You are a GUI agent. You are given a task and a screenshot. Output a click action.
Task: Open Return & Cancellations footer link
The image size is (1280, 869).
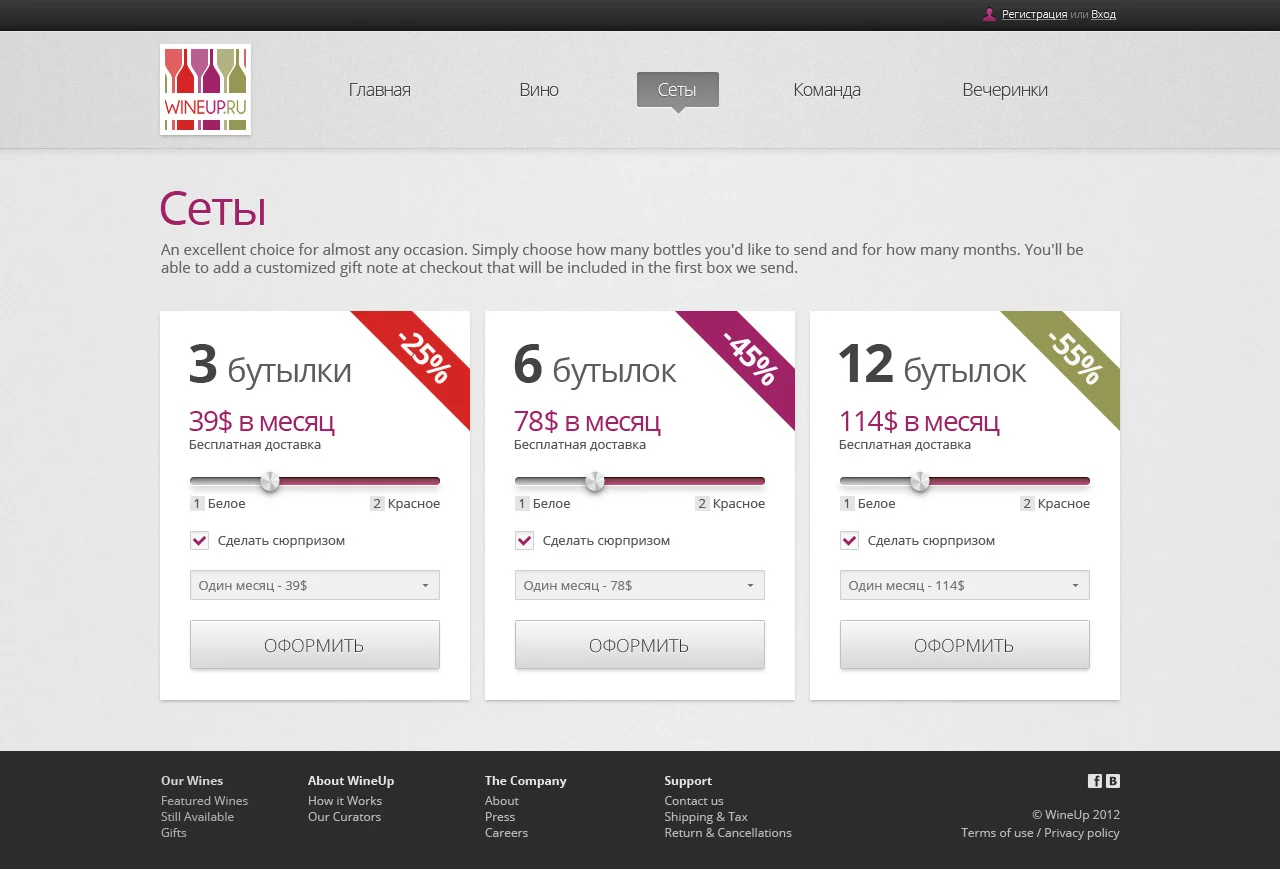[728, 833]
